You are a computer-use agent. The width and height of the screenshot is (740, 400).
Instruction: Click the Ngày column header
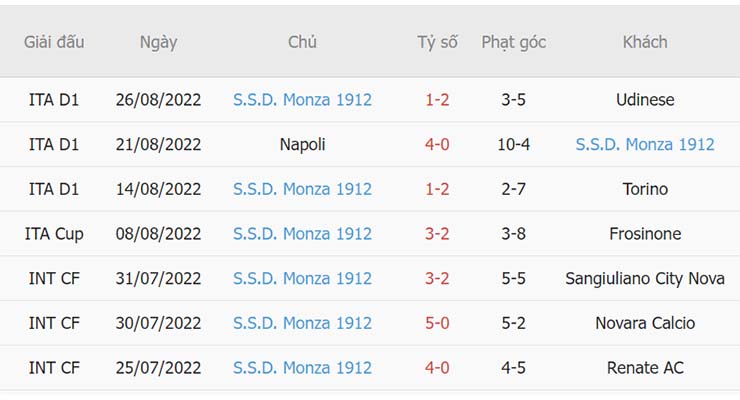(x=158, y=42)
